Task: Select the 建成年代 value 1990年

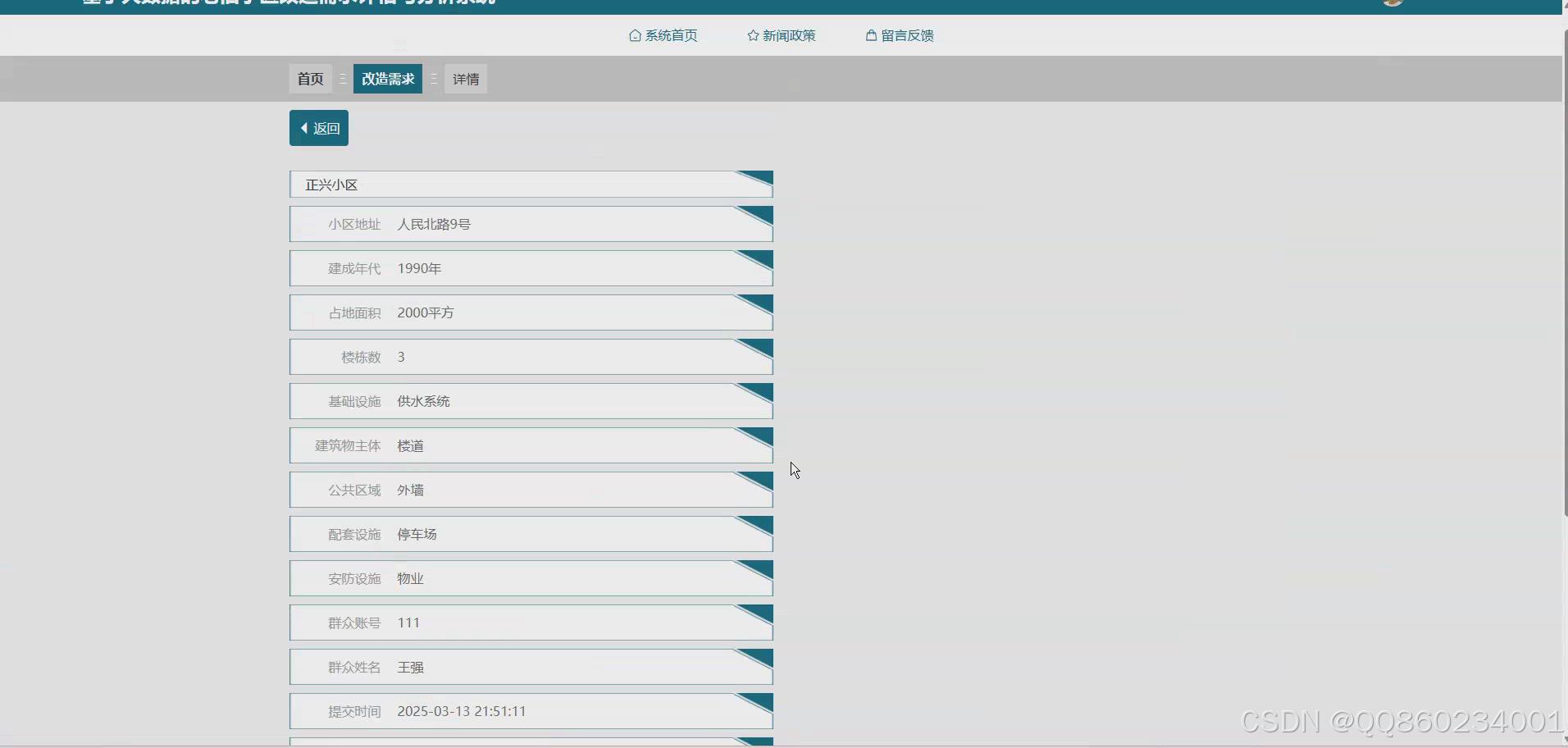Action: tap(419, 268)
